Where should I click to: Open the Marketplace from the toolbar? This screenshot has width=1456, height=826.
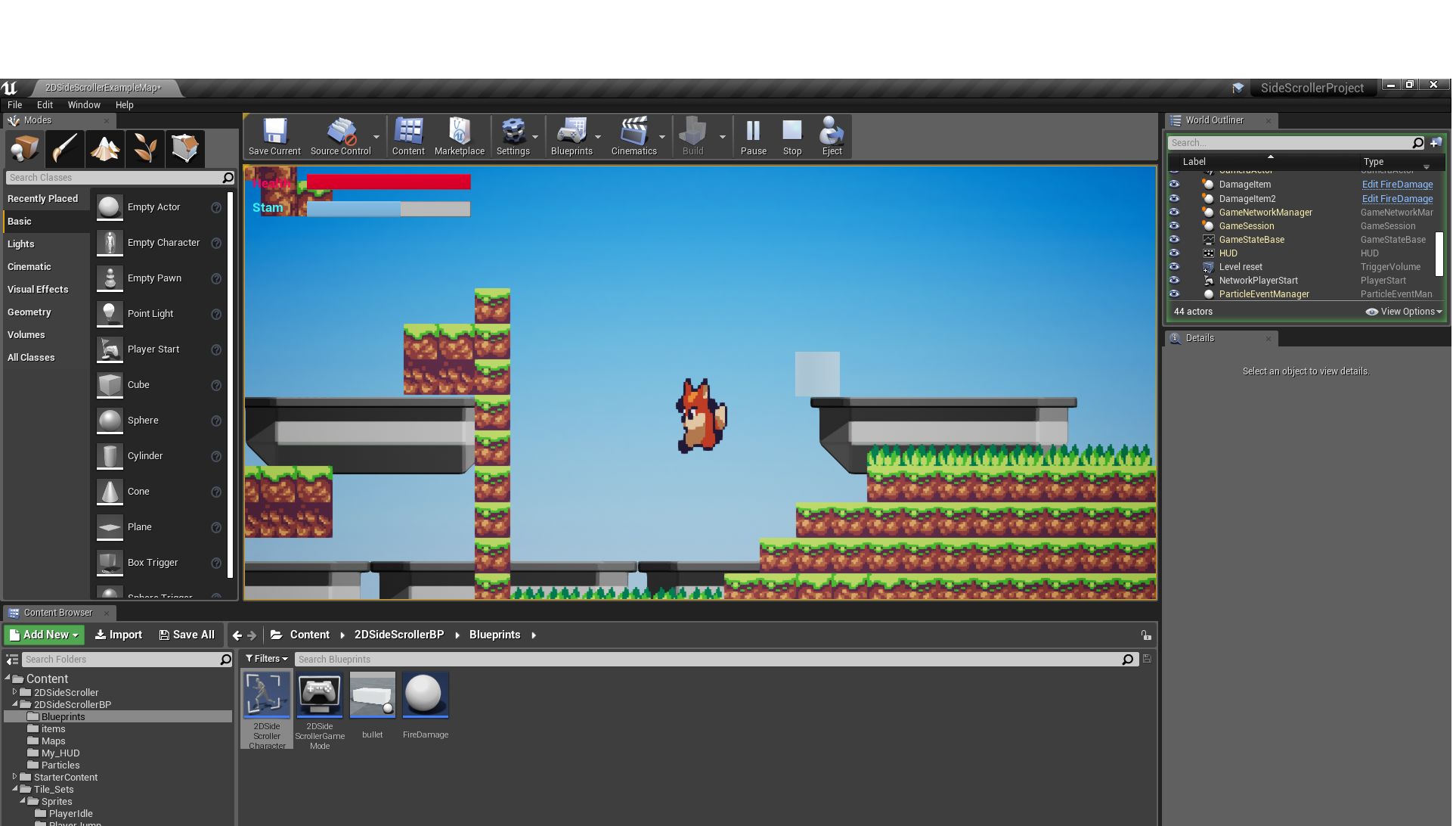[x=459, y=136]
